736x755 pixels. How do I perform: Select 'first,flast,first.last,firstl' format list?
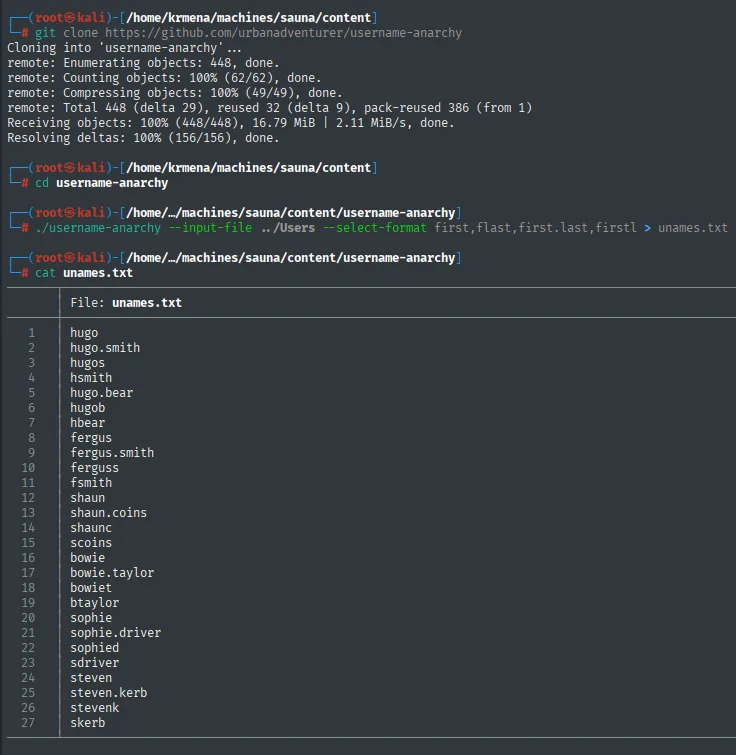[535, 228]
